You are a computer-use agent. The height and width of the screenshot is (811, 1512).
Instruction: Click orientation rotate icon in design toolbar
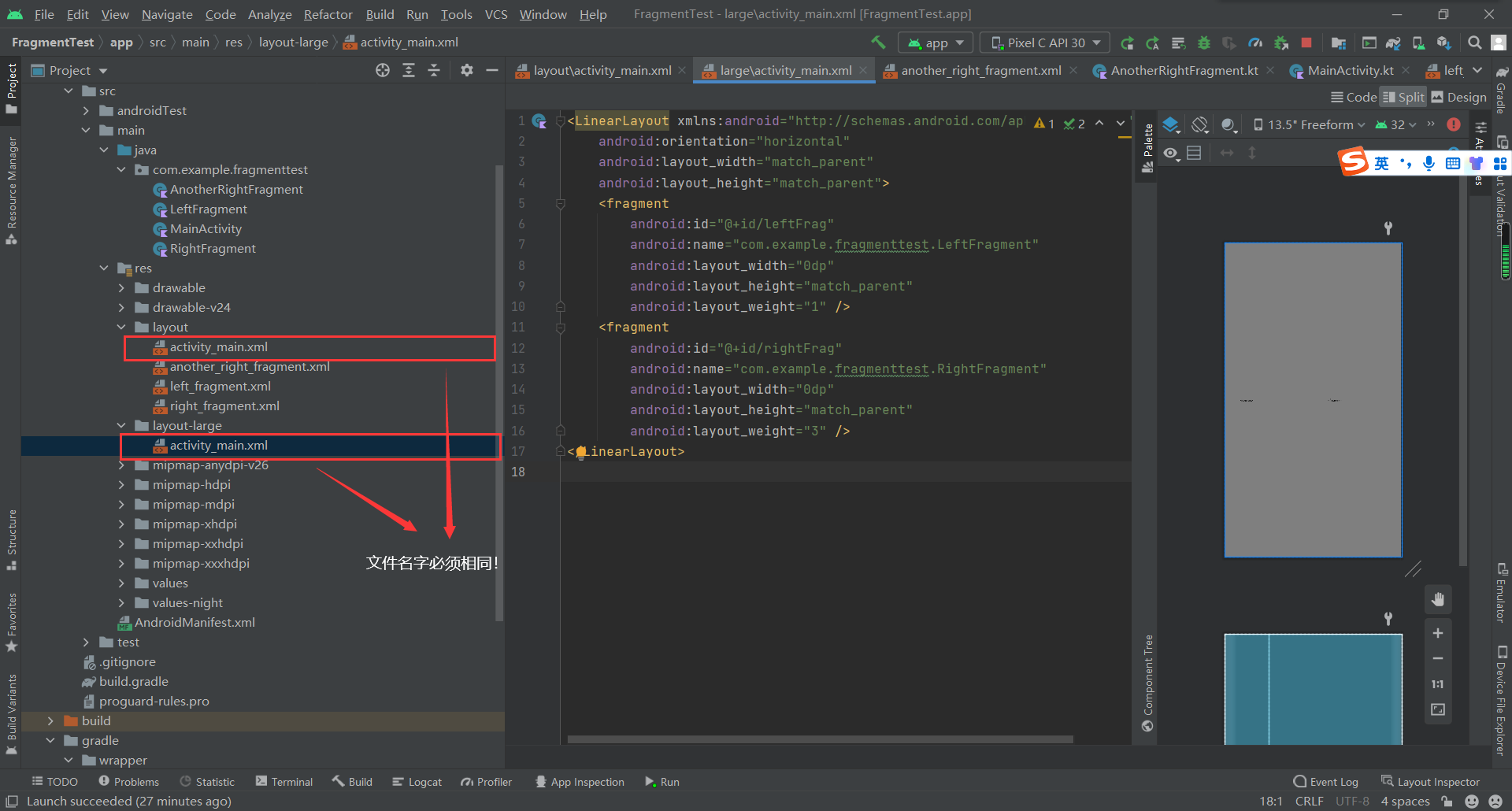pos(1199,124)
